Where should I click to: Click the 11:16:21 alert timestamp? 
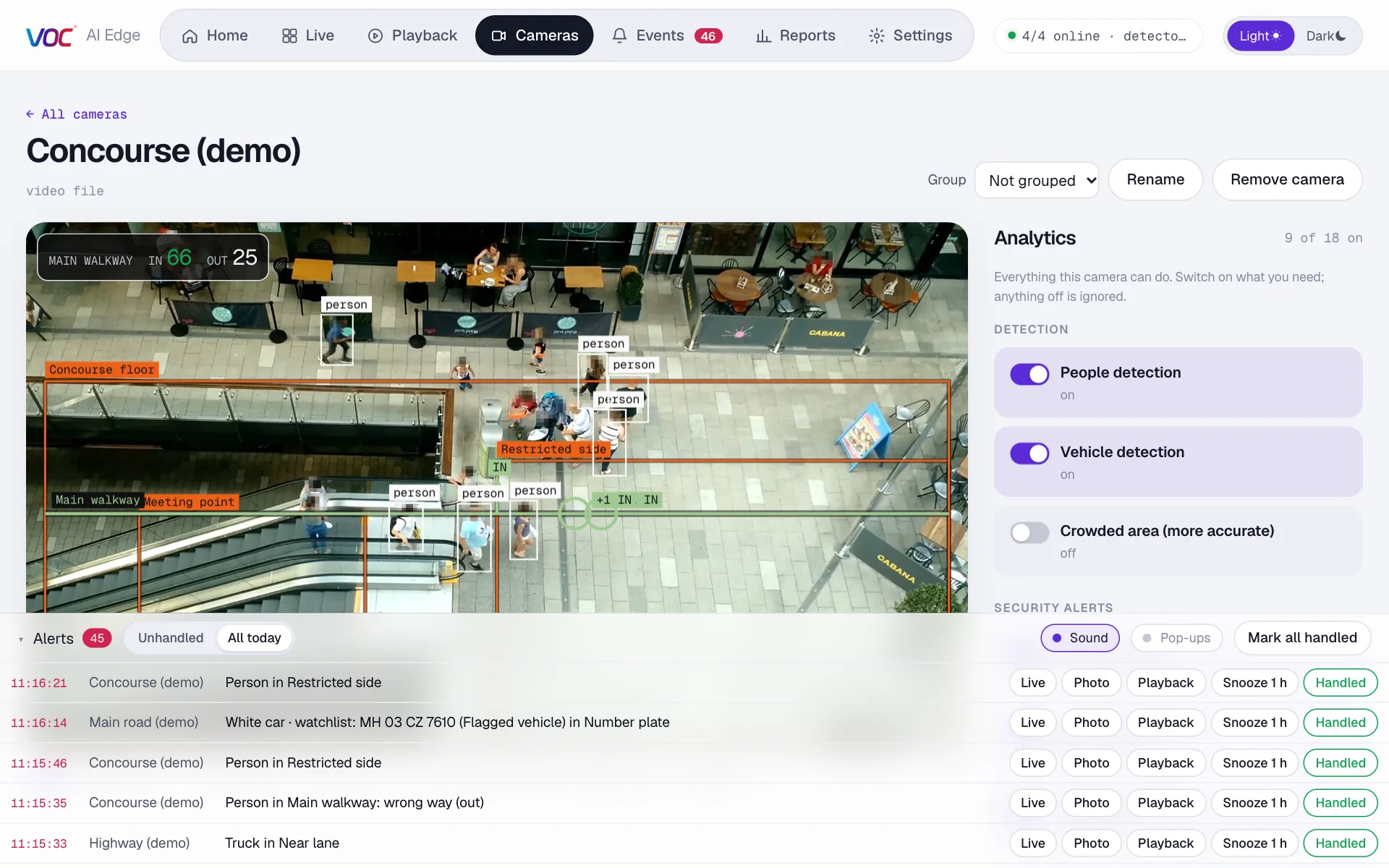pos(39,683)
